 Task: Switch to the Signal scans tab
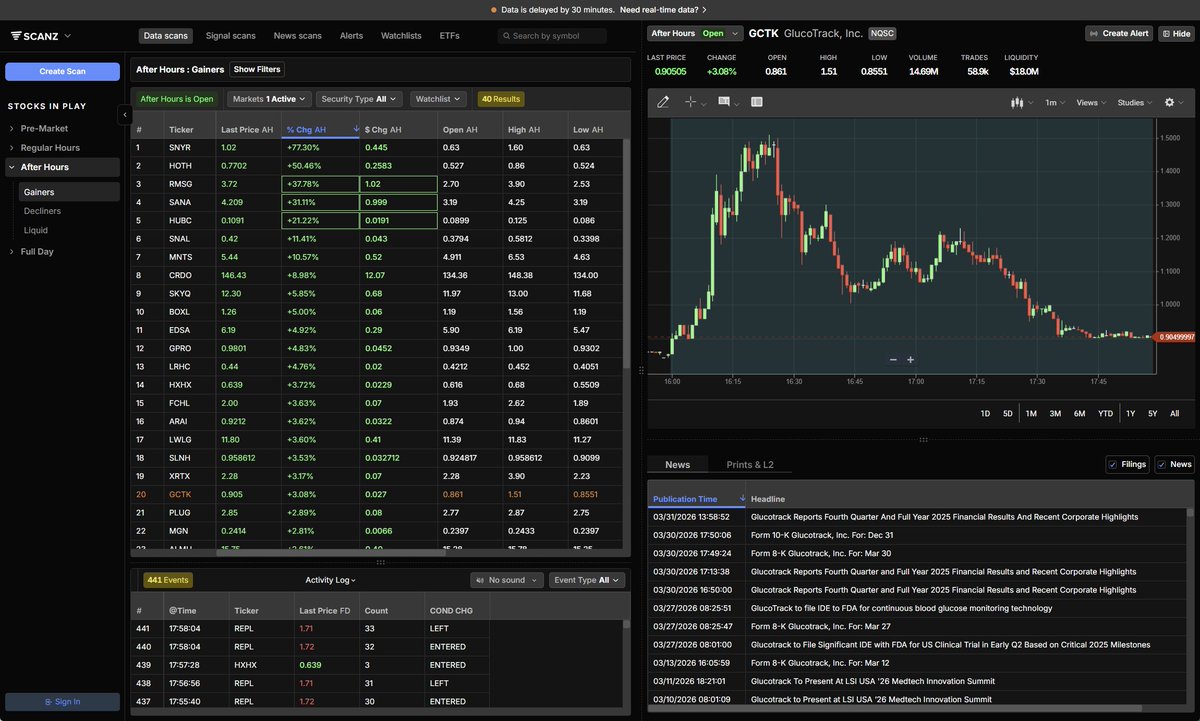tap(230, 36)
